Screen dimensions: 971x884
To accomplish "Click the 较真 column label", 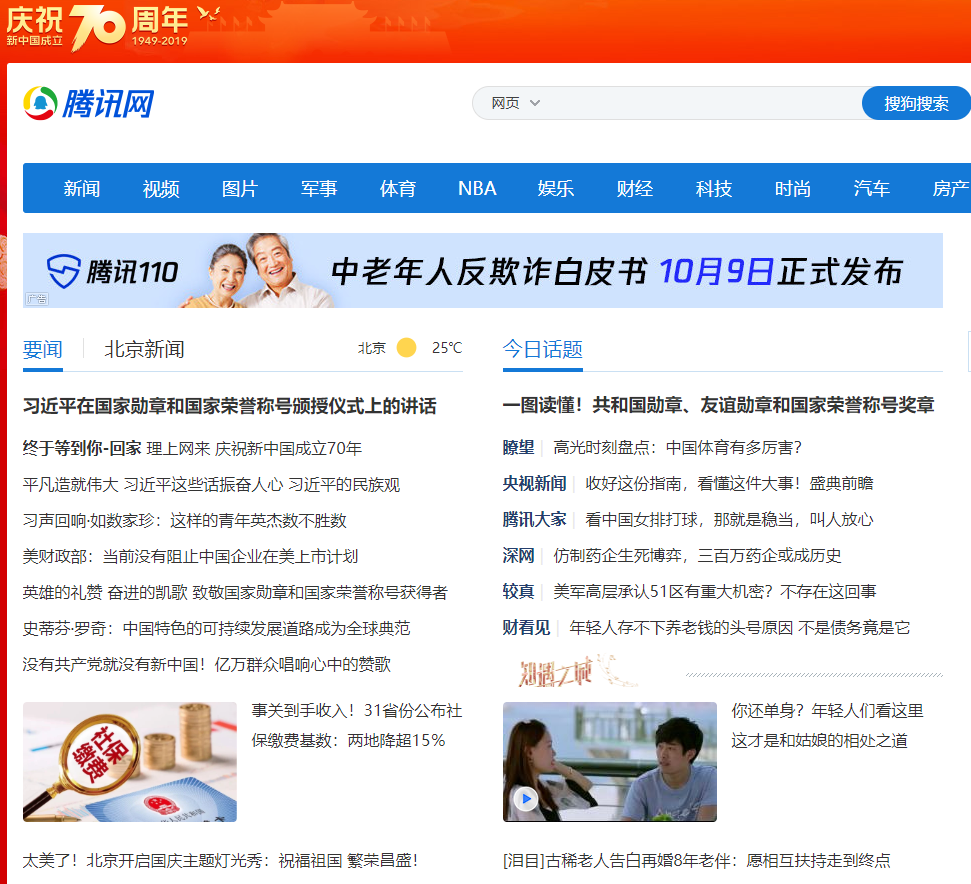I will [x=518, y=591].
